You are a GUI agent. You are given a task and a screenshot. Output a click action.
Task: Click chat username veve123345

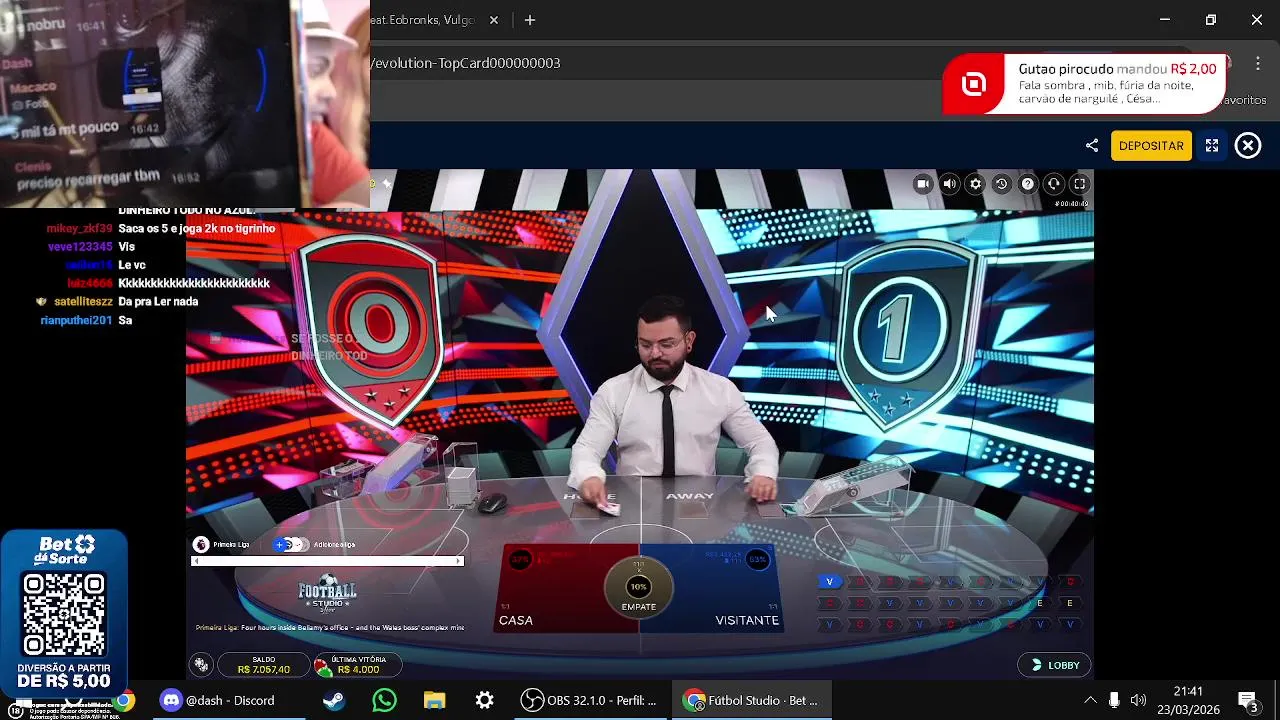pos(80,247)
